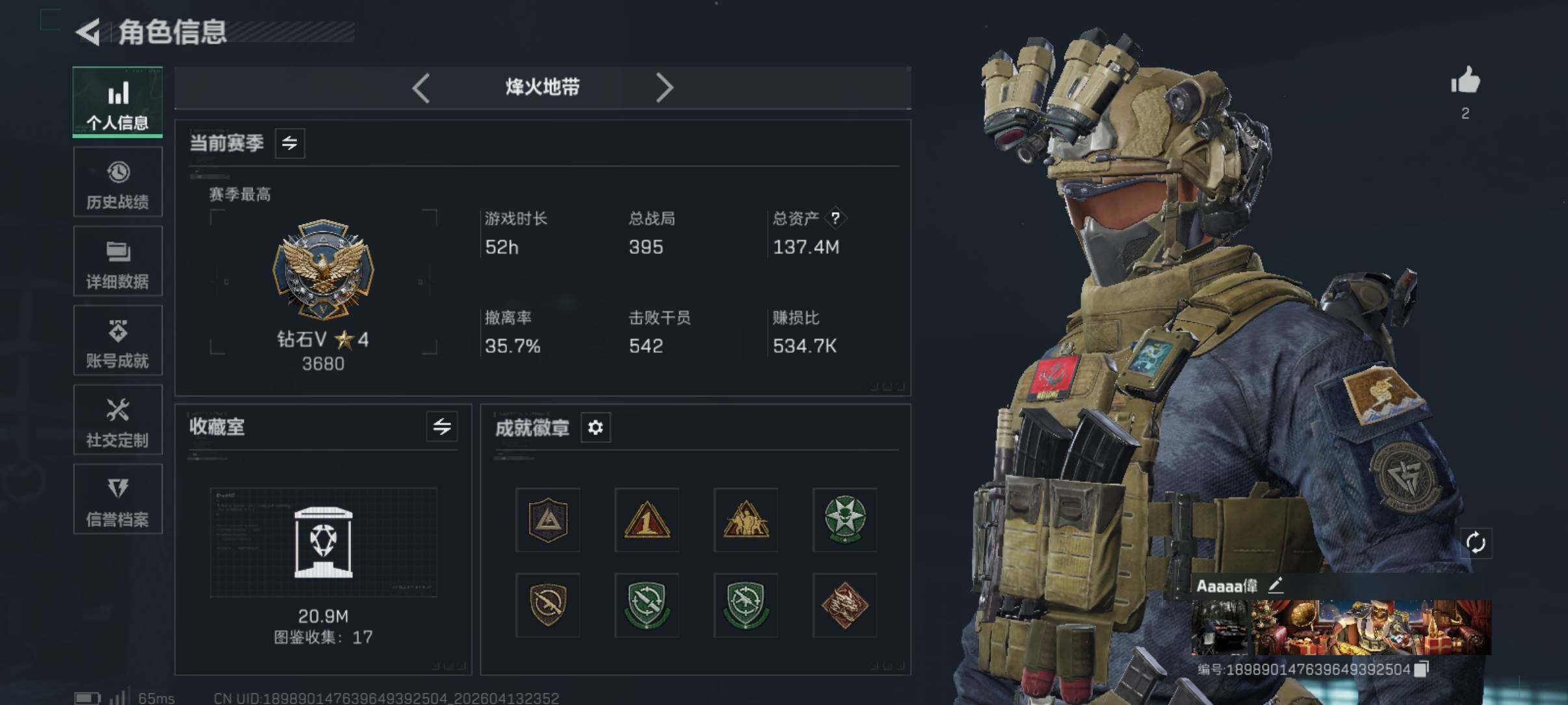The width and height of the screenshot is (1568, 705).
Task: Go to the 账号成就 section
Action: (118, 341)
